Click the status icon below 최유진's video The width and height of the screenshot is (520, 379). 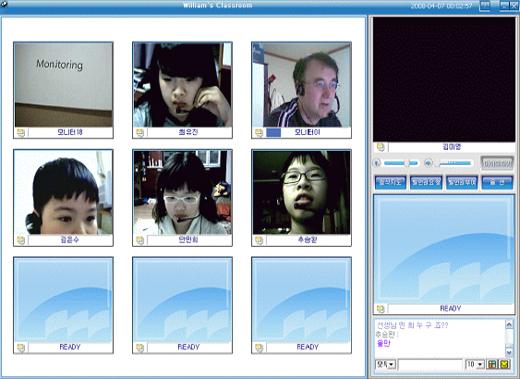pyautogui.click(x=140, y=133)
